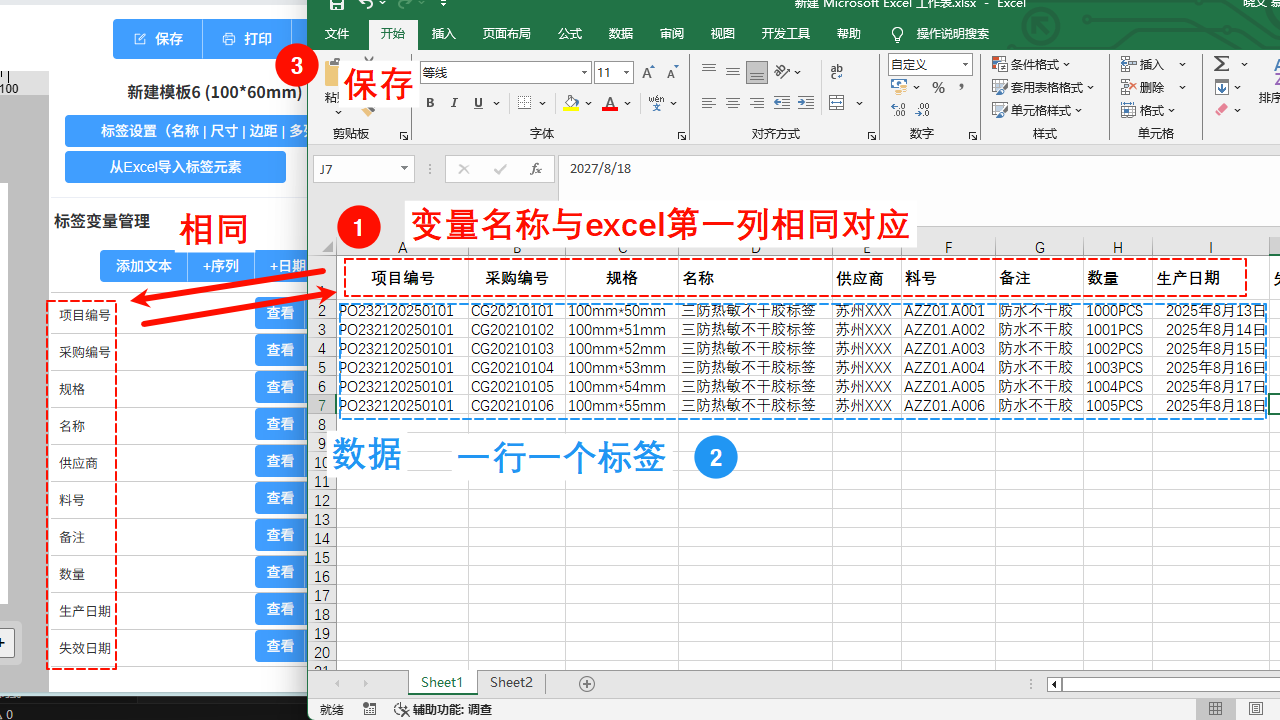The width and height of the screenshot is (1280, 720).
Task: Click the accounting number format icon
Action: coord(897,88)
